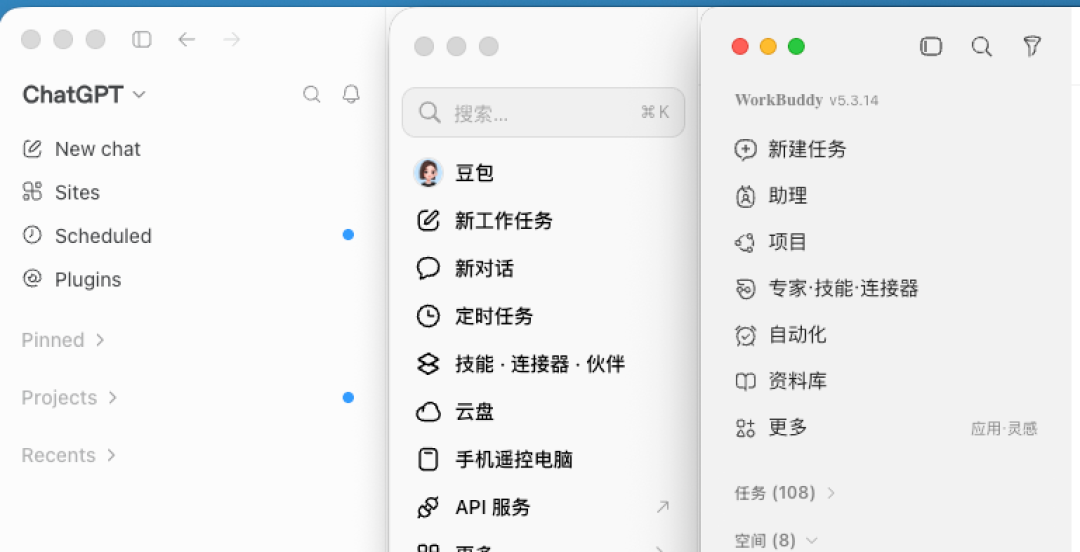Focus the 搜索 search field

point(543,112)
